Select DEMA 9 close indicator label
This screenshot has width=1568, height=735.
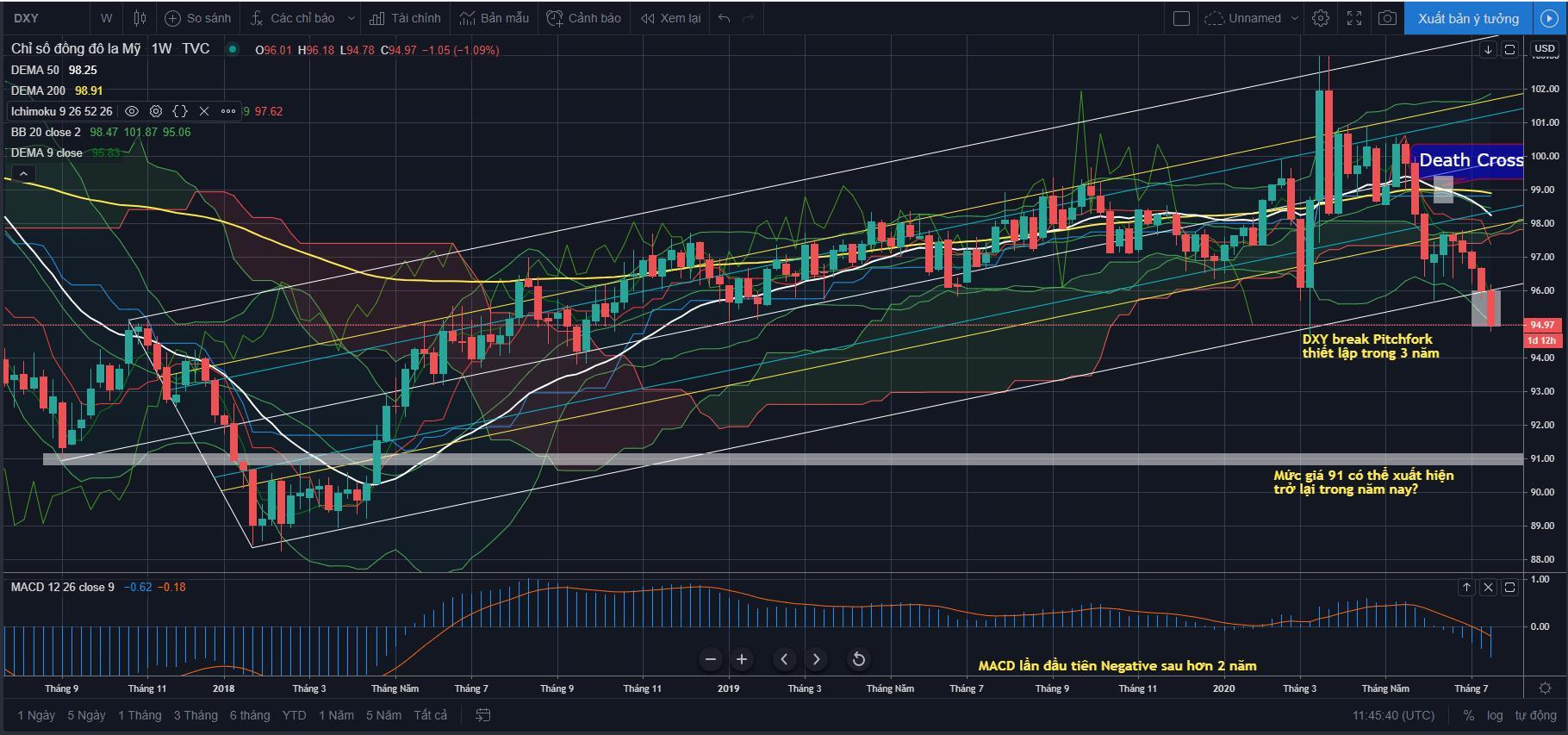[47, 153]
